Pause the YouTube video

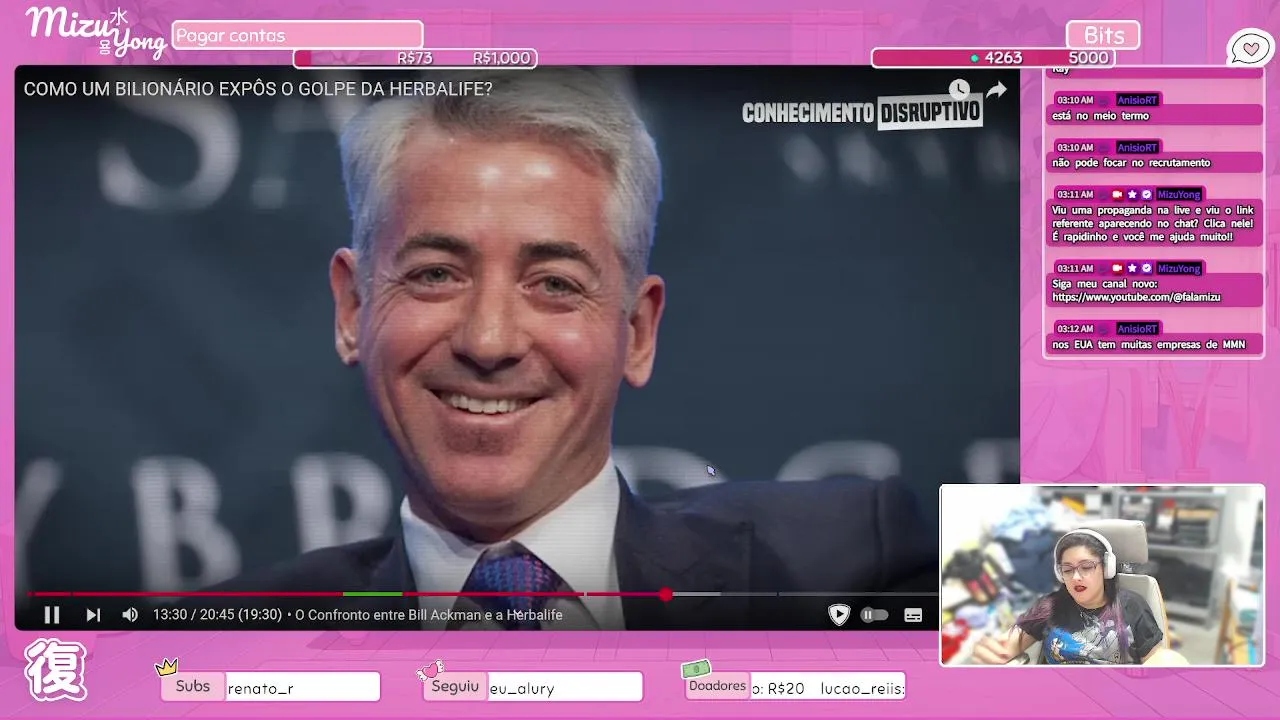tap(52, 615)
